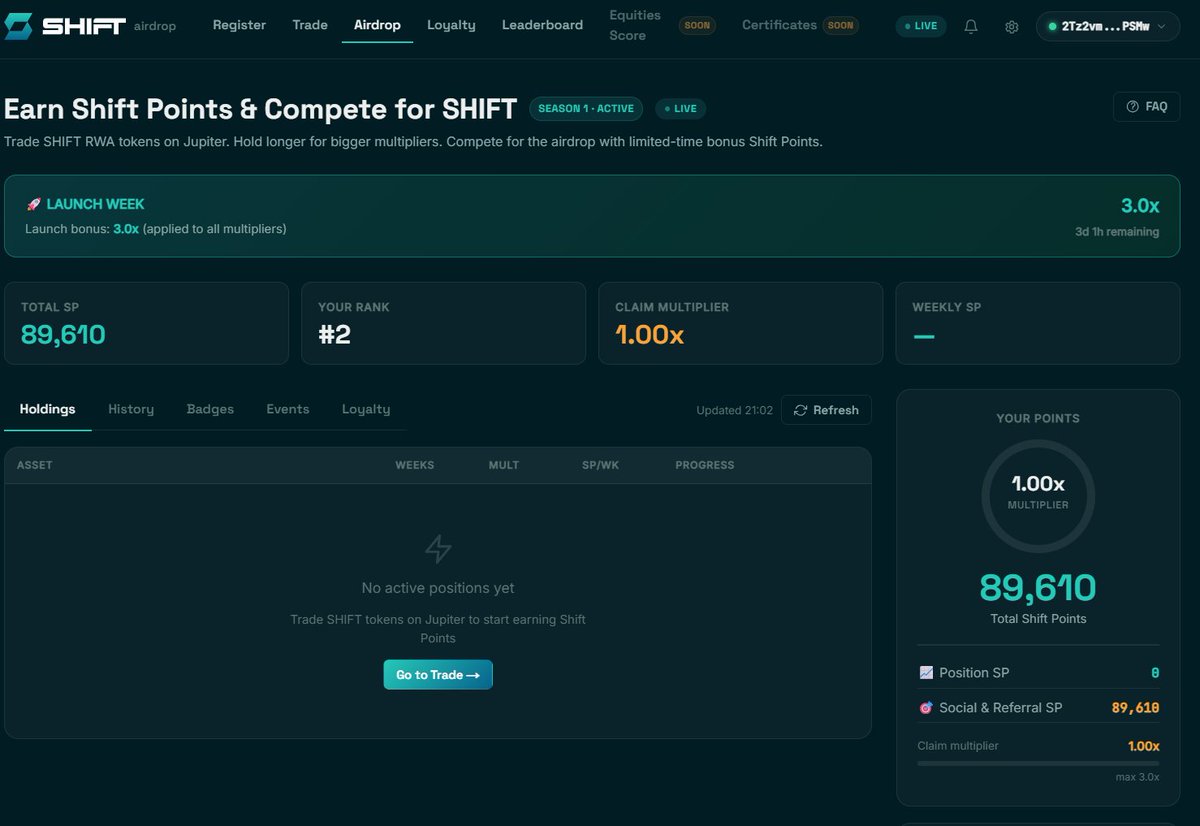Screen dimensions: 1200x826
Task: Click the SEASON 1 · ACTIVE badge
Action: 586,108
